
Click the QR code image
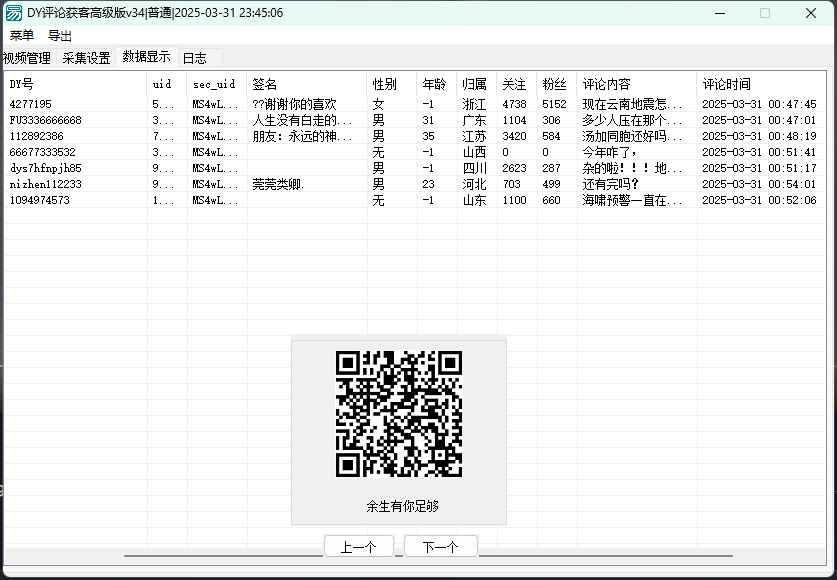[x=399, y=414]
